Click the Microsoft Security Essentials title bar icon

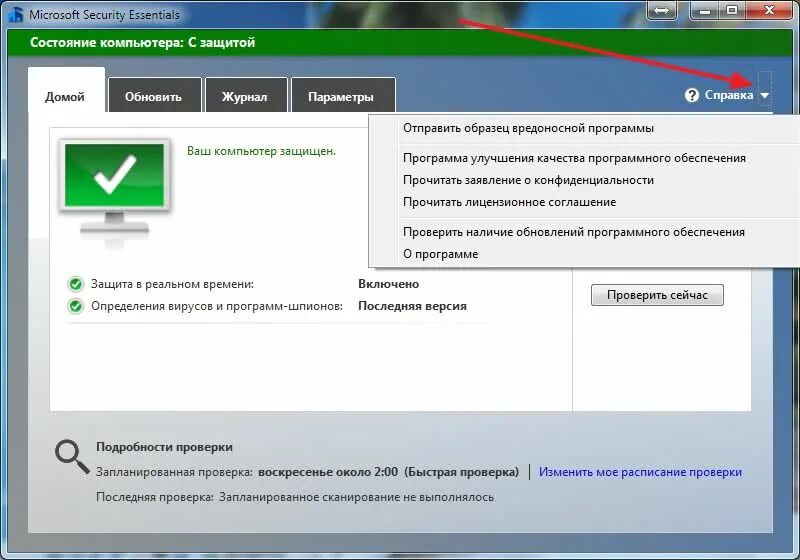coord(15,14)
